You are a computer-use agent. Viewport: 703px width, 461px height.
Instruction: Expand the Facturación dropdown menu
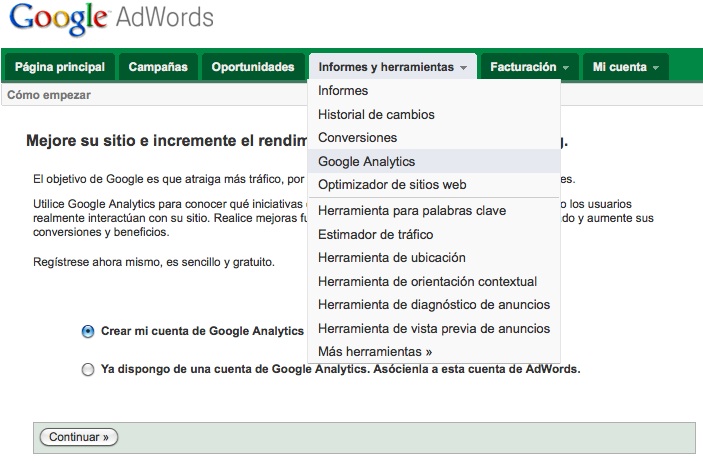529,67
